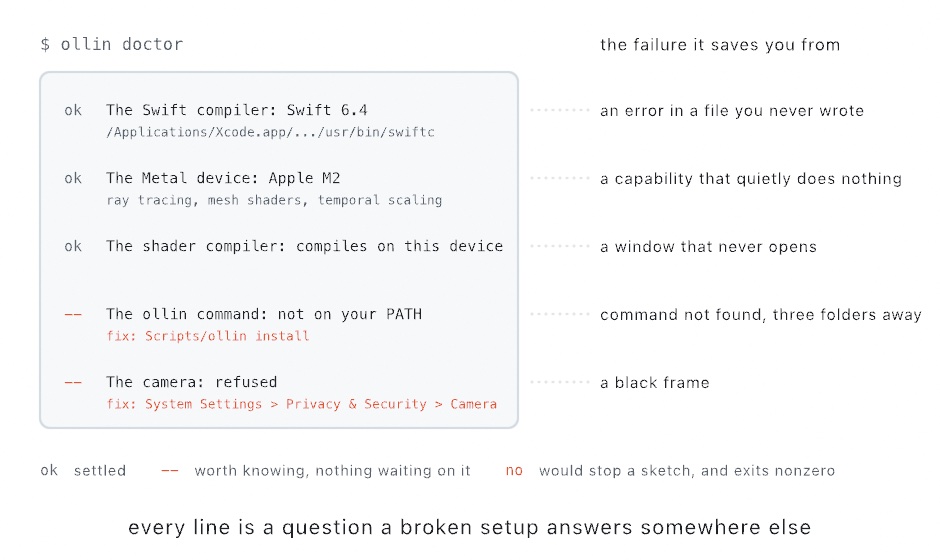Click the ok marker beside Metal device
Viewport: 940px width, 560px height.
pyautogui.click(x=73, y=178)
